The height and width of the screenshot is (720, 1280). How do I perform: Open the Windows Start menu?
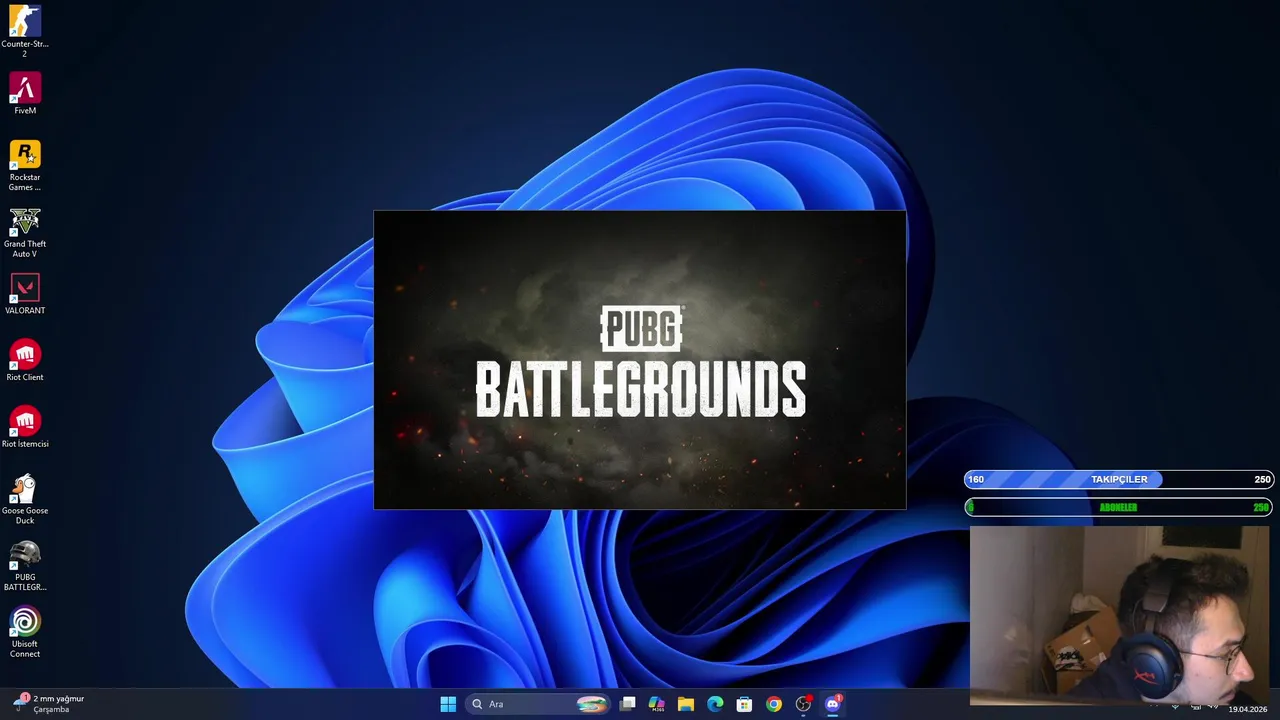pos(448,704)
